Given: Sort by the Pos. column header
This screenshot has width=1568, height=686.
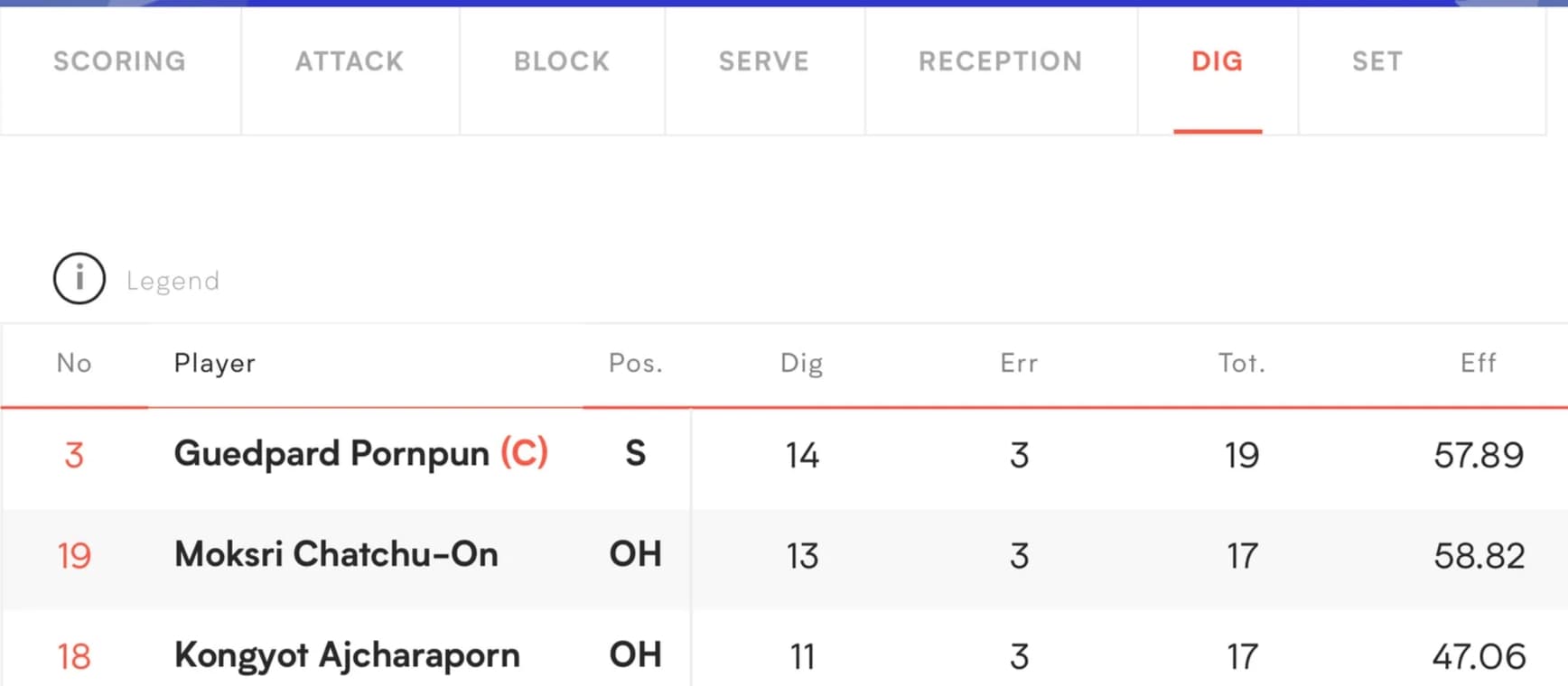Looking at the screenshot, I should [636, 363].
